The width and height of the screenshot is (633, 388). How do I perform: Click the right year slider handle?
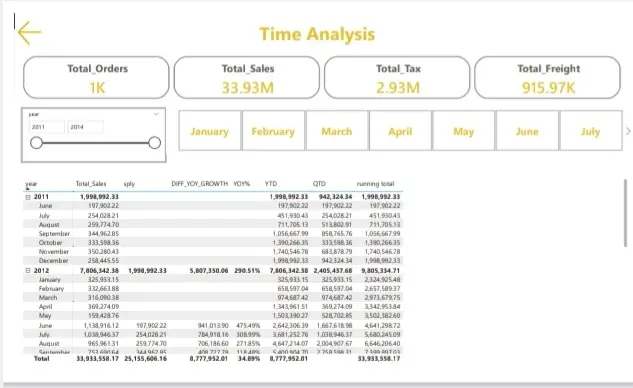click(x=154, y=143)
